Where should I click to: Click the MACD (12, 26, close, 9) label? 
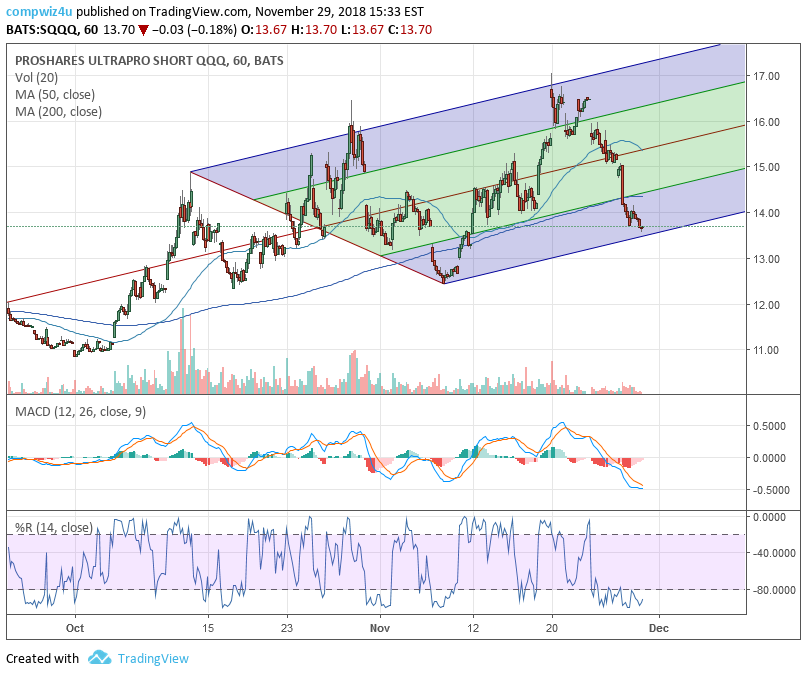point(78,412)
